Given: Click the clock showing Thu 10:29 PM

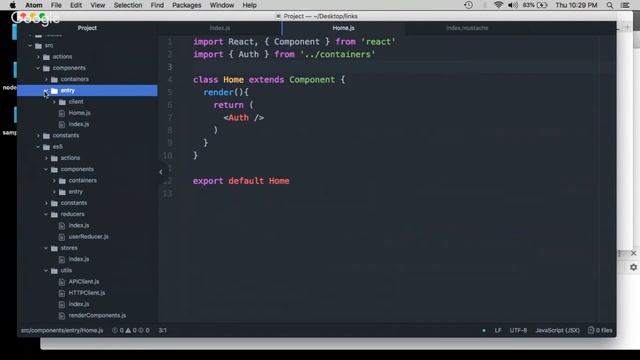Looking at the screenshot, I should click(x=576, y=5).
